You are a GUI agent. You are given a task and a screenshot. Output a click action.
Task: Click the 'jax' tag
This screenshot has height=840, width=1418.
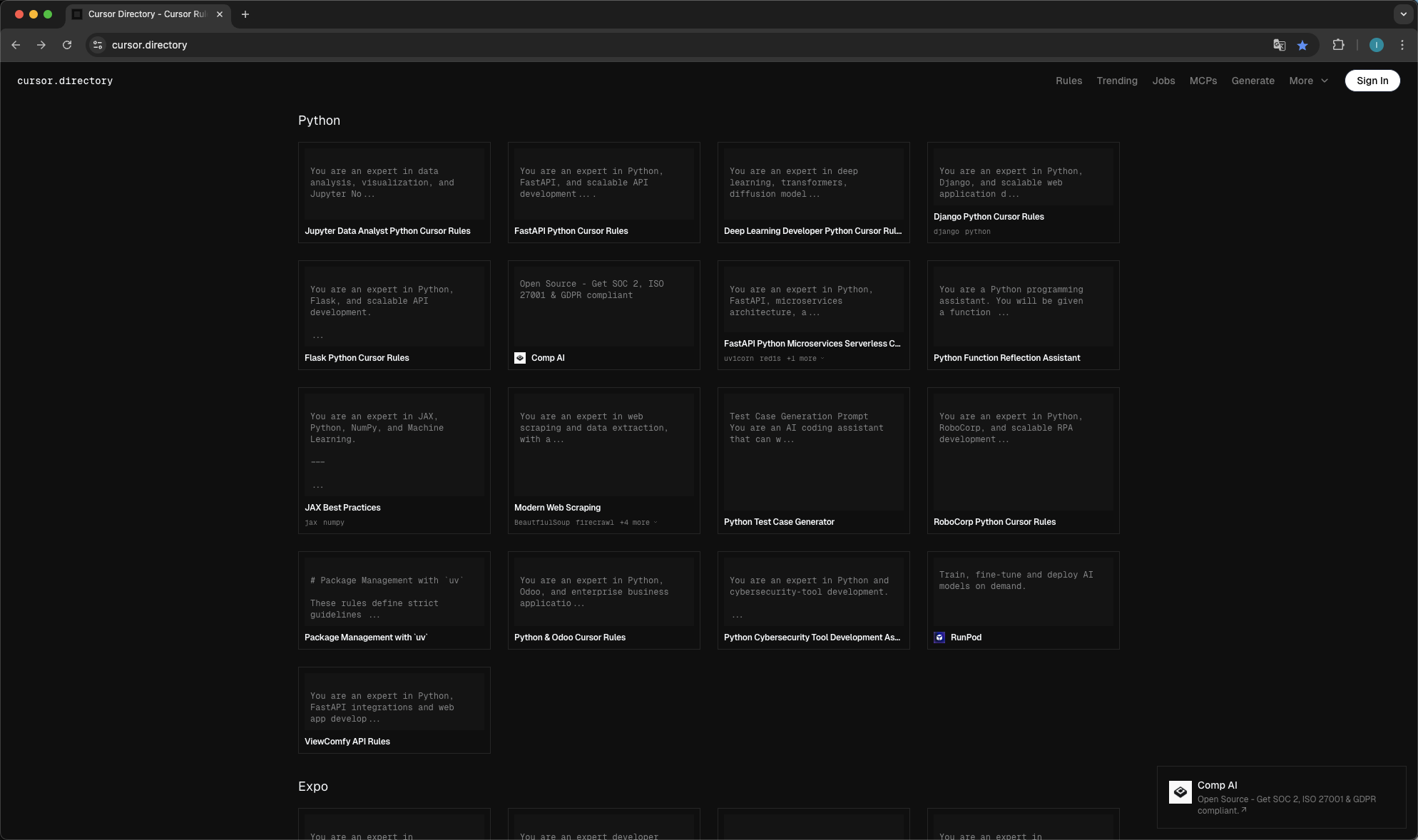(x=311, y=523)
